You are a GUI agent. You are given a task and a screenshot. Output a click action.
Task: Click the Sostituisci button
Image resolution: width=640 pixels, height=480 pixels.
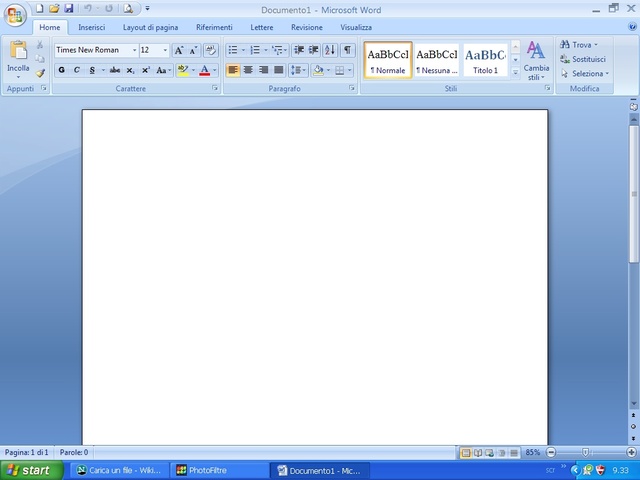[583, 59]
